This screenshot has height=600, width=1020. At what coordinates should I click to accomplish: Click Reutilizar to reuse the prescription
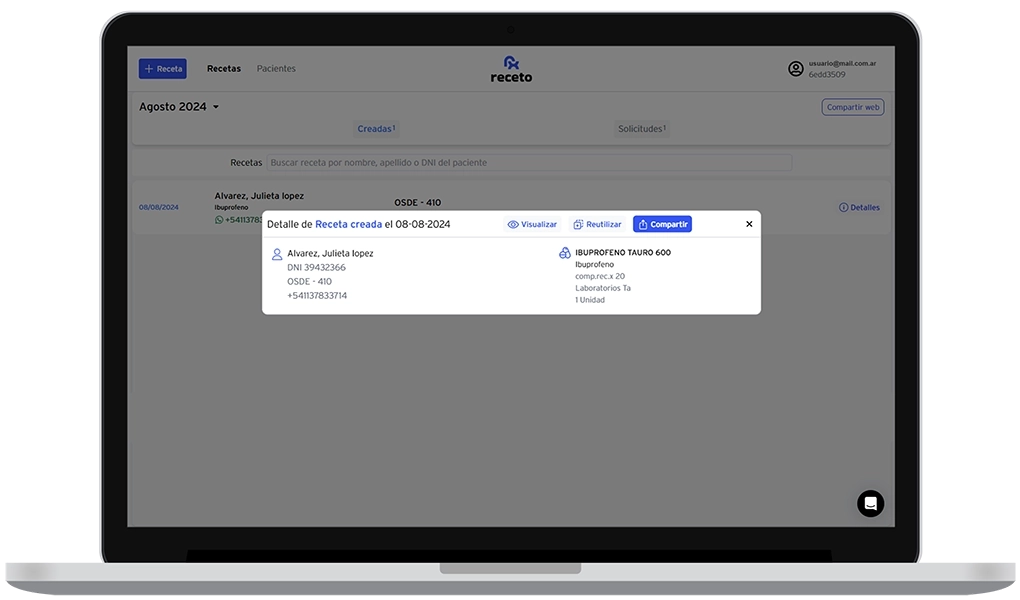[597, 225]
